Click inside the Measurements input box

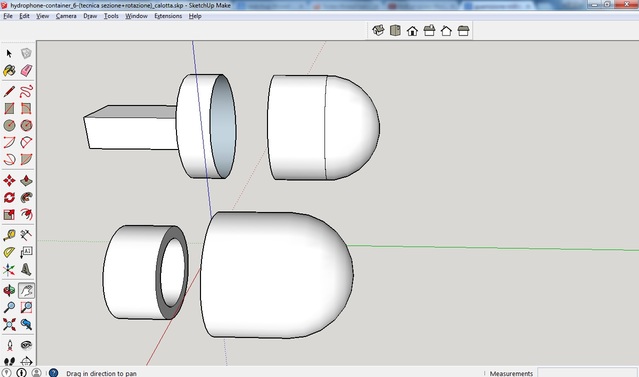(x=587, y=373)
